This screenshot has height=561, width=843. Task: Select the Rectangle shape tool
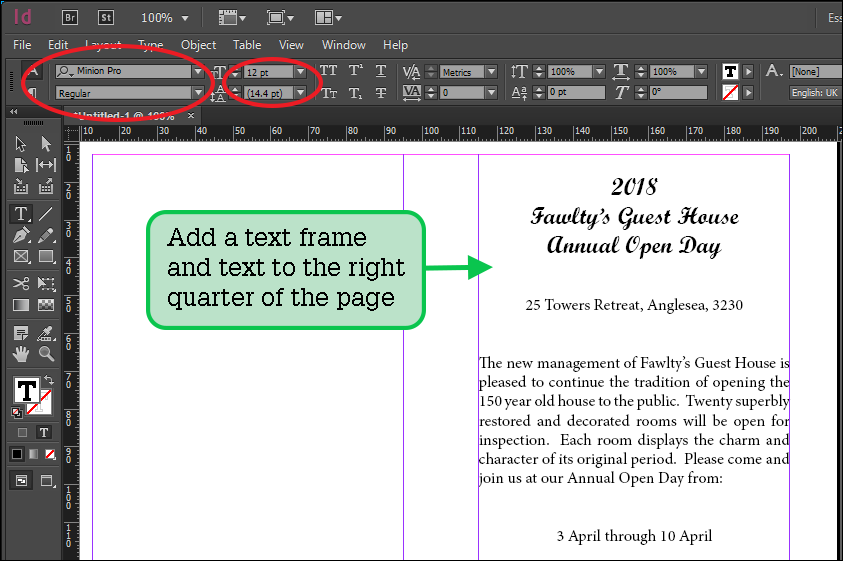46,257
